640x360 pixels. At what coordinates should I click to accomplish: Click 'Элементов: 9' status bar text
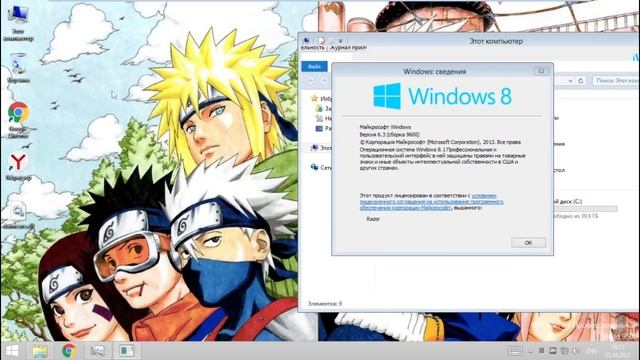[x=324, y=304]
